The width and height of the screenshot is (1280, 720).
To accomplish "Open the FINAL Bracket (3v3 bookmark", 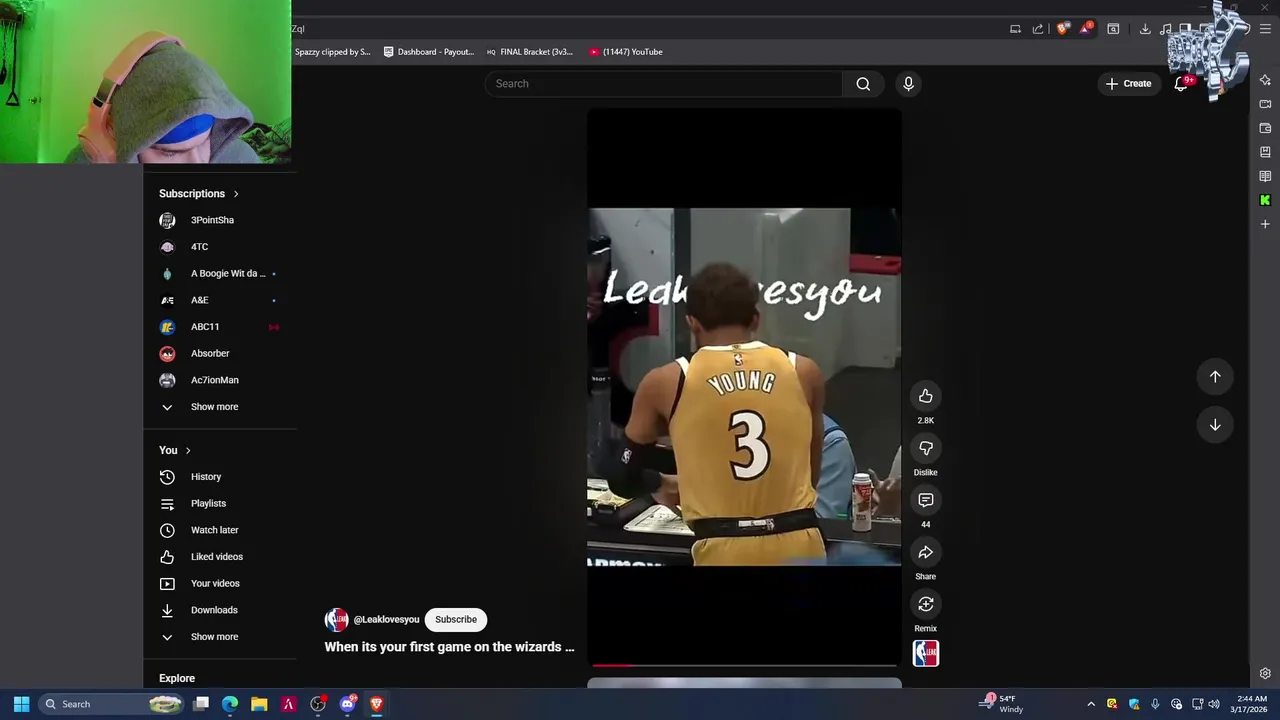I will [x=530, y=52].
